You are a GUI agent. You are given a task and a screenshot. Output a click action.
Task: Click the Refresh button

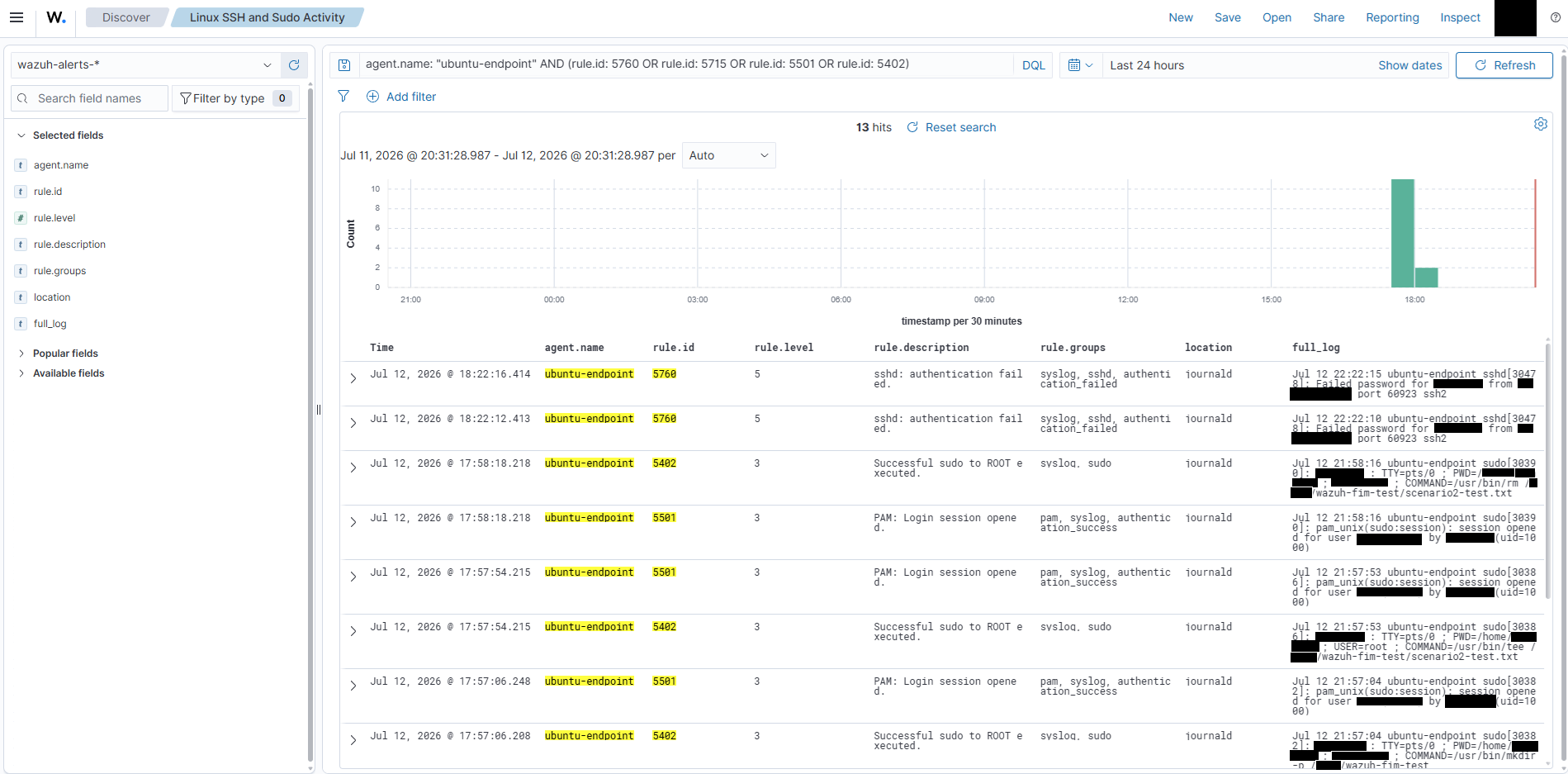pos(1504,65)
